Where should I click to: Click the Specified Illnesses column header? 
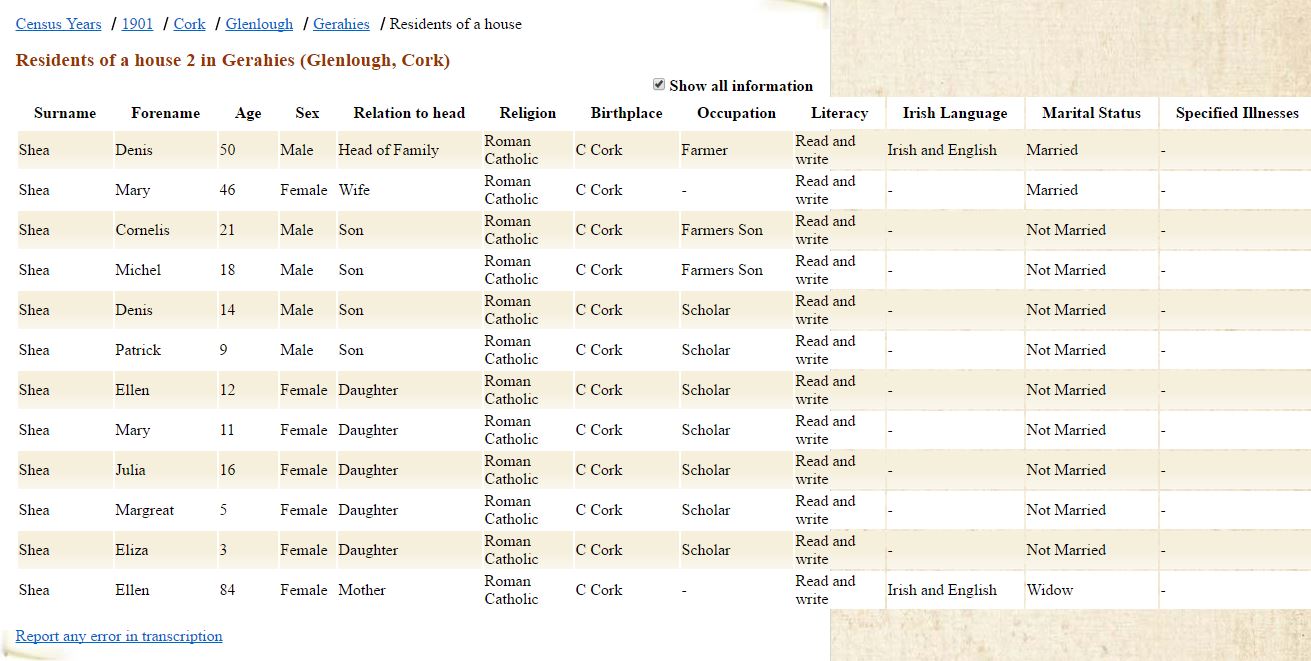point(1237,113)
